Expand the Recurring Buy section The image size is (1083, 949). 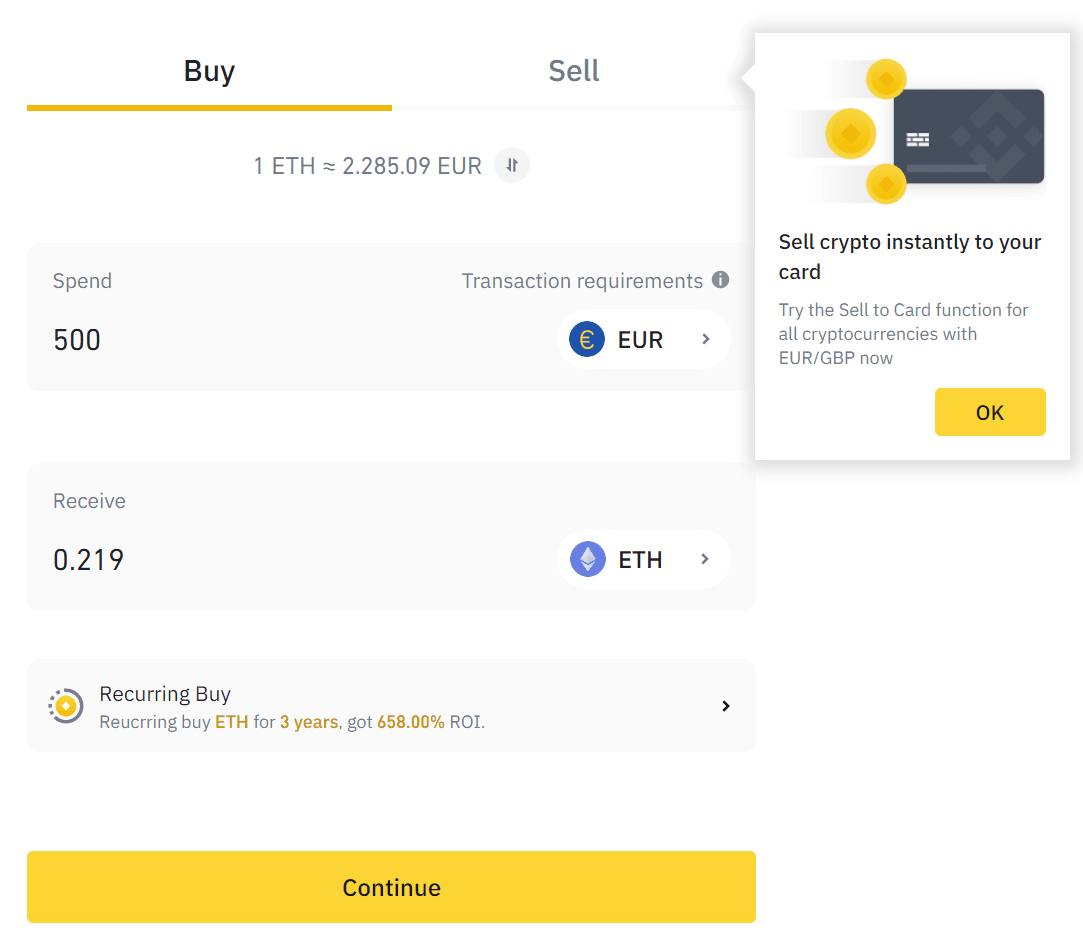(x=725, y=705)
